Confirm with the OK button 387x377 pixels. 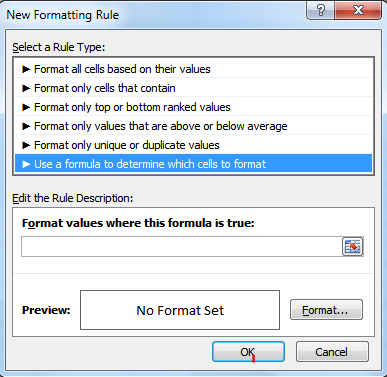248,352
